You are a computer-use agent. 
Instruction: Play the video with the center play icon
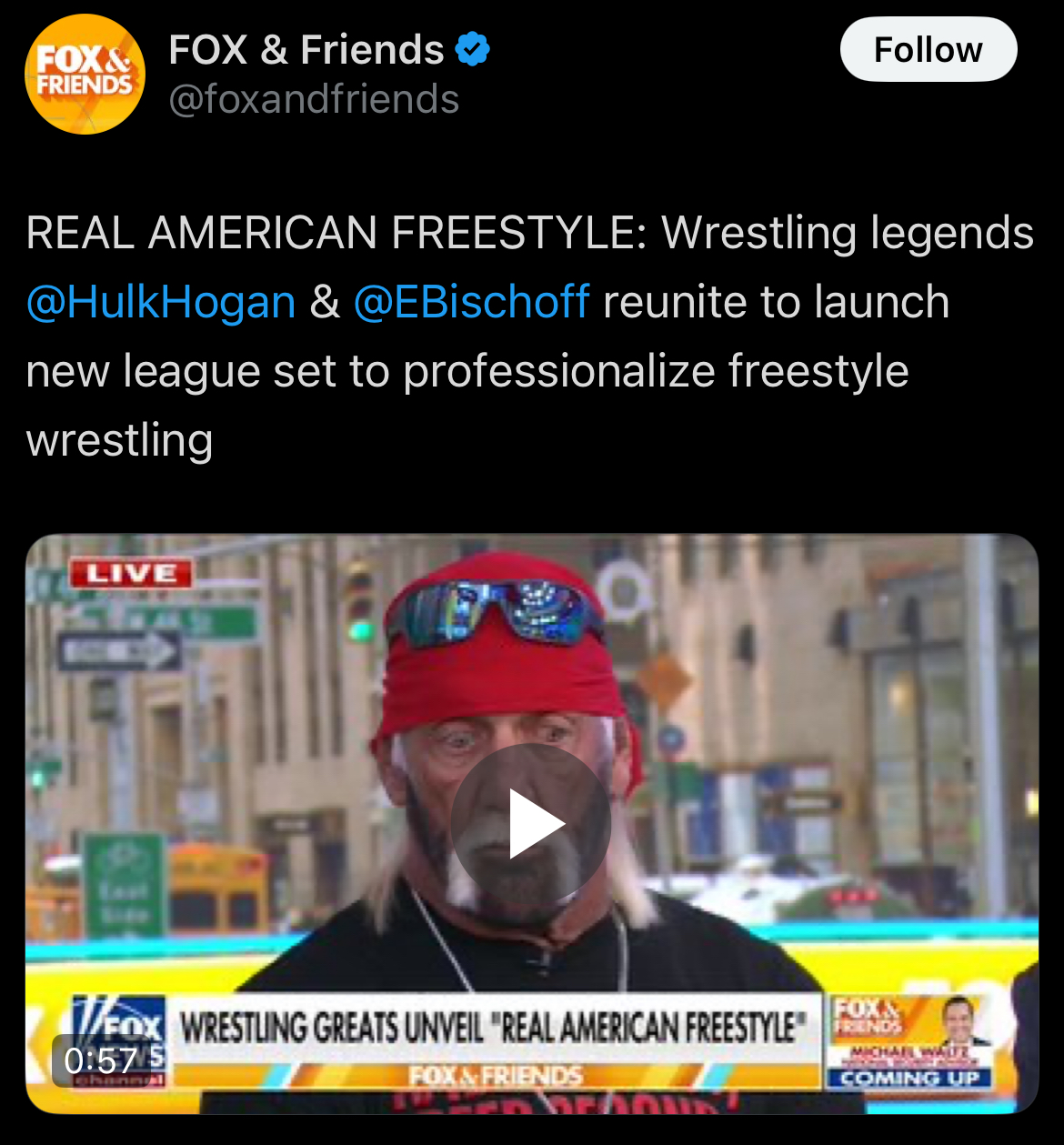[x=531, y=824]
